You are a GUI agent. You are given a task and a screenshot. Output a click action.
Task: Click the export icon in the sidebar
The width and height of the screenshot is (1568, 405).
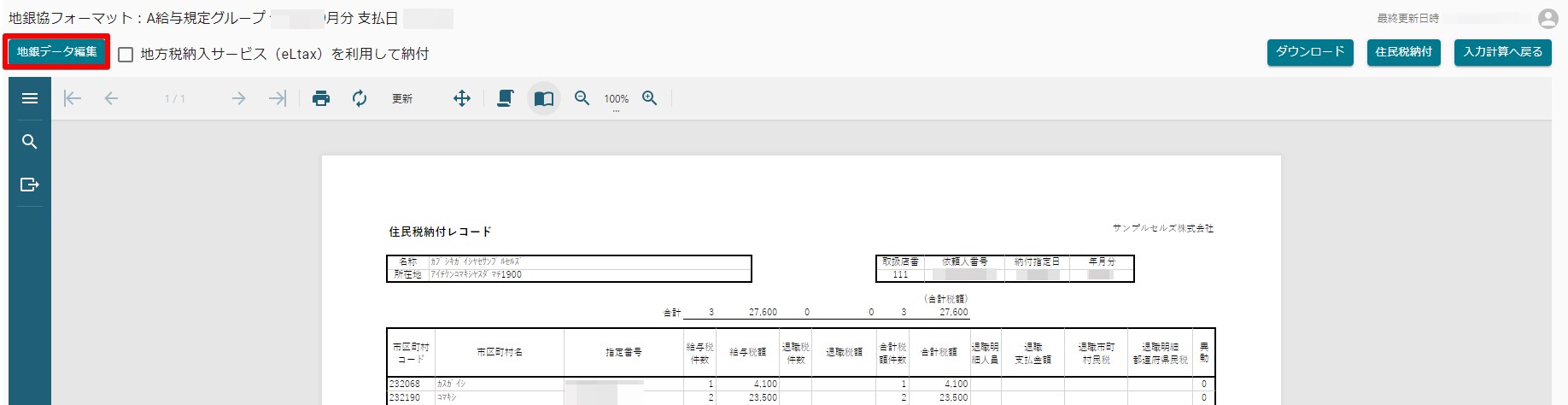tap(30, 185)
